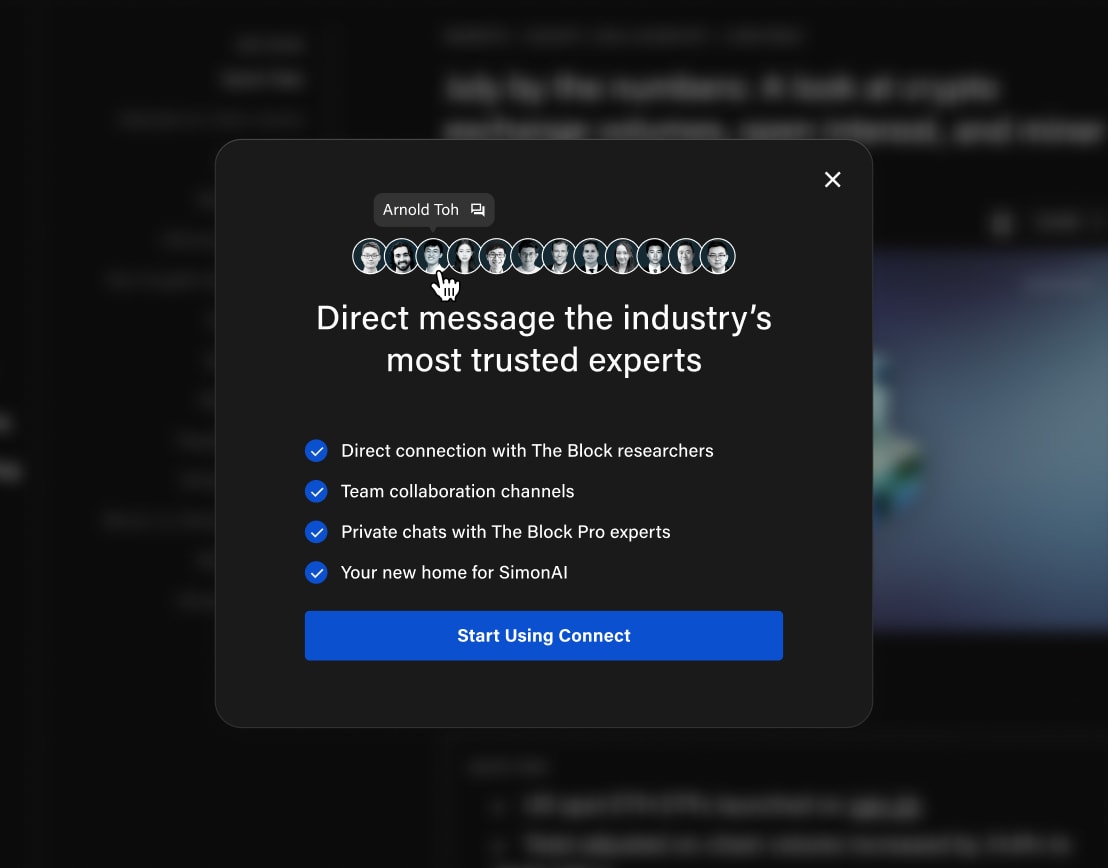Select the ninth expert avatar in the row
This screenshot has width=1108, height=868.
pos(622,257)
